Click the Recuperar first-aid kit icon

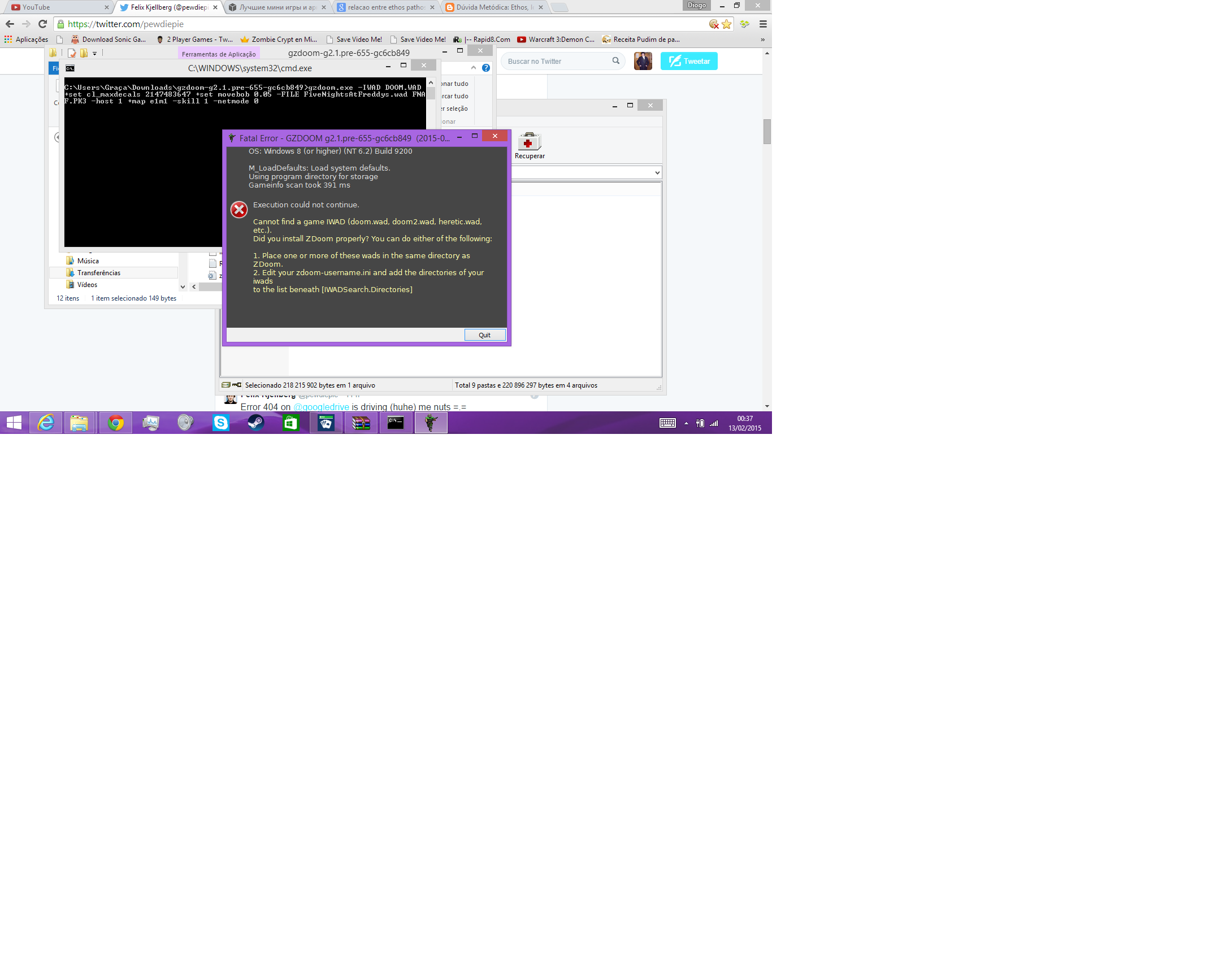(x=530, y=141)
